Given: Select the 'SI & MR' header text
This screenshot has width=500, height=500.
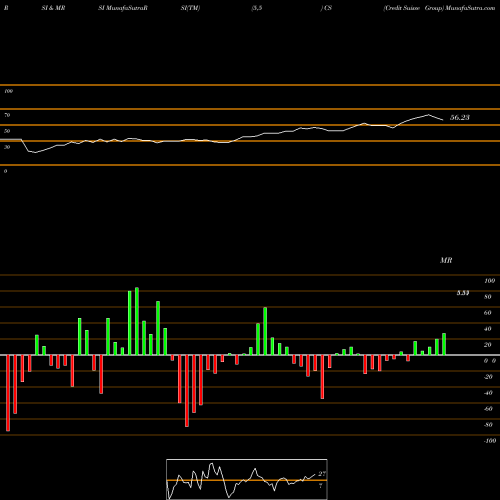Looking at the screenshot, I should [x=53, y=8].
